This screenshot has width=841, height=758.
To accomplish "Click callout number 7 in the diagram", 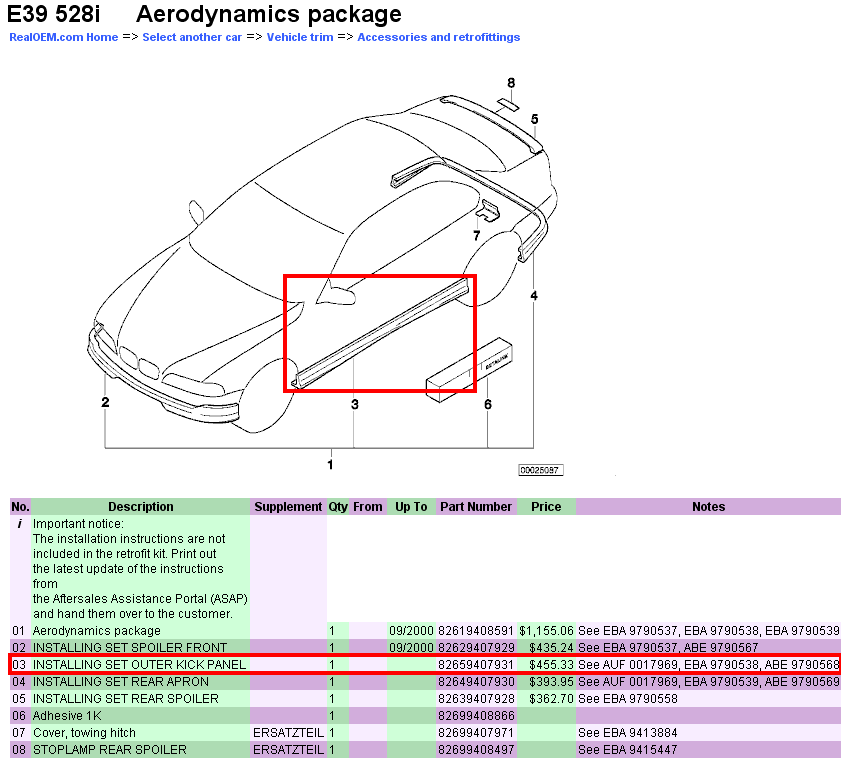I will 476,236.
